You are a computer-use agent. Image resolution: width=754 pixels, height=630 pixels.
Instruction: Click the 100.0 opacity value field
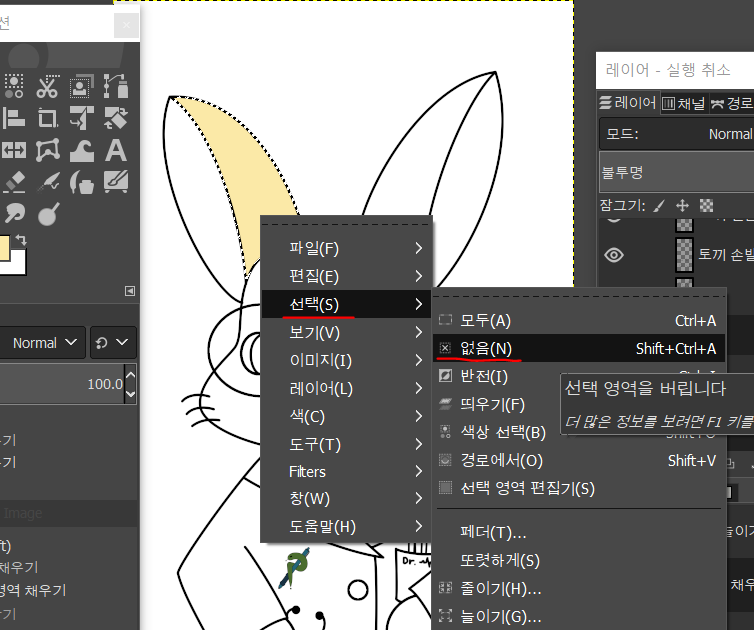pyautogui.click(x=62, y=384)
